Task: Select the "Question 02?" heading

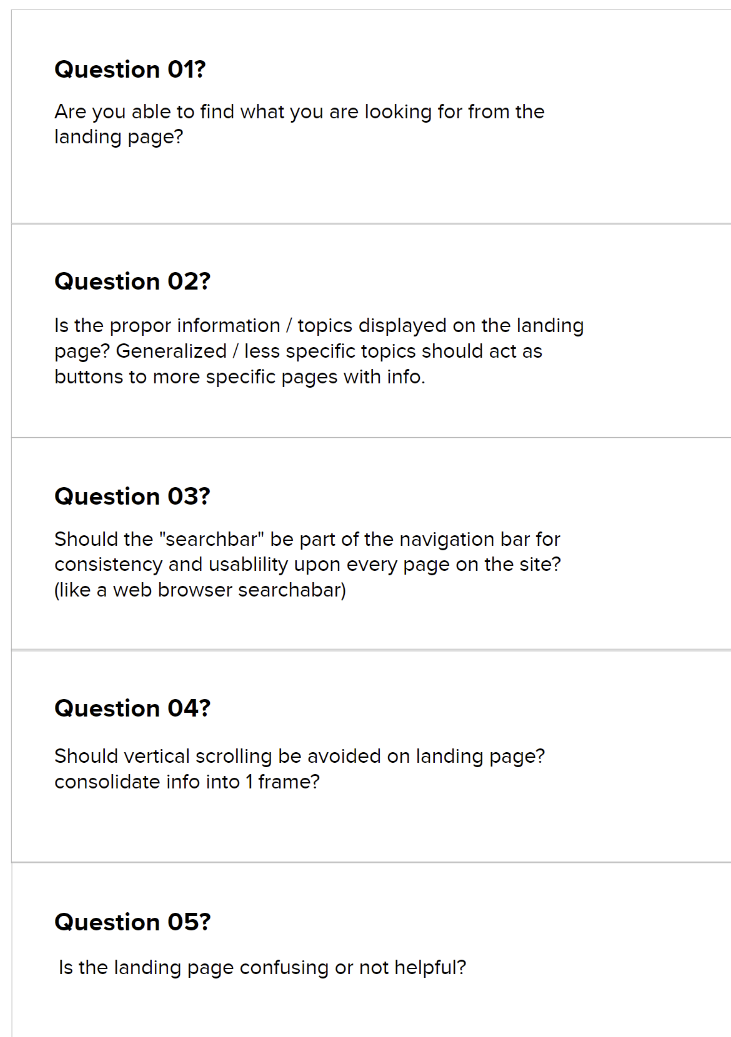Action: point(132,281)
